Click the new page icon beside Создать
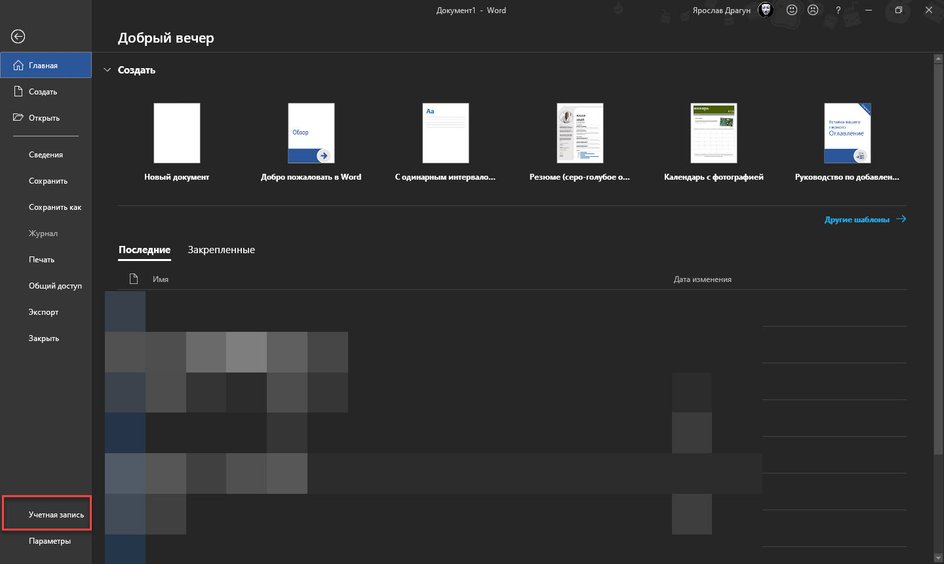944x564 pixels. 18,91
